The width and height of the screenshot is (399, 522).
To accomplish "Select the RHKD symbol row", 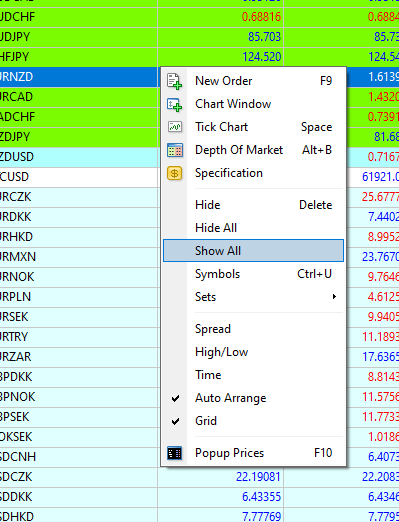I will tap(80, 237).
